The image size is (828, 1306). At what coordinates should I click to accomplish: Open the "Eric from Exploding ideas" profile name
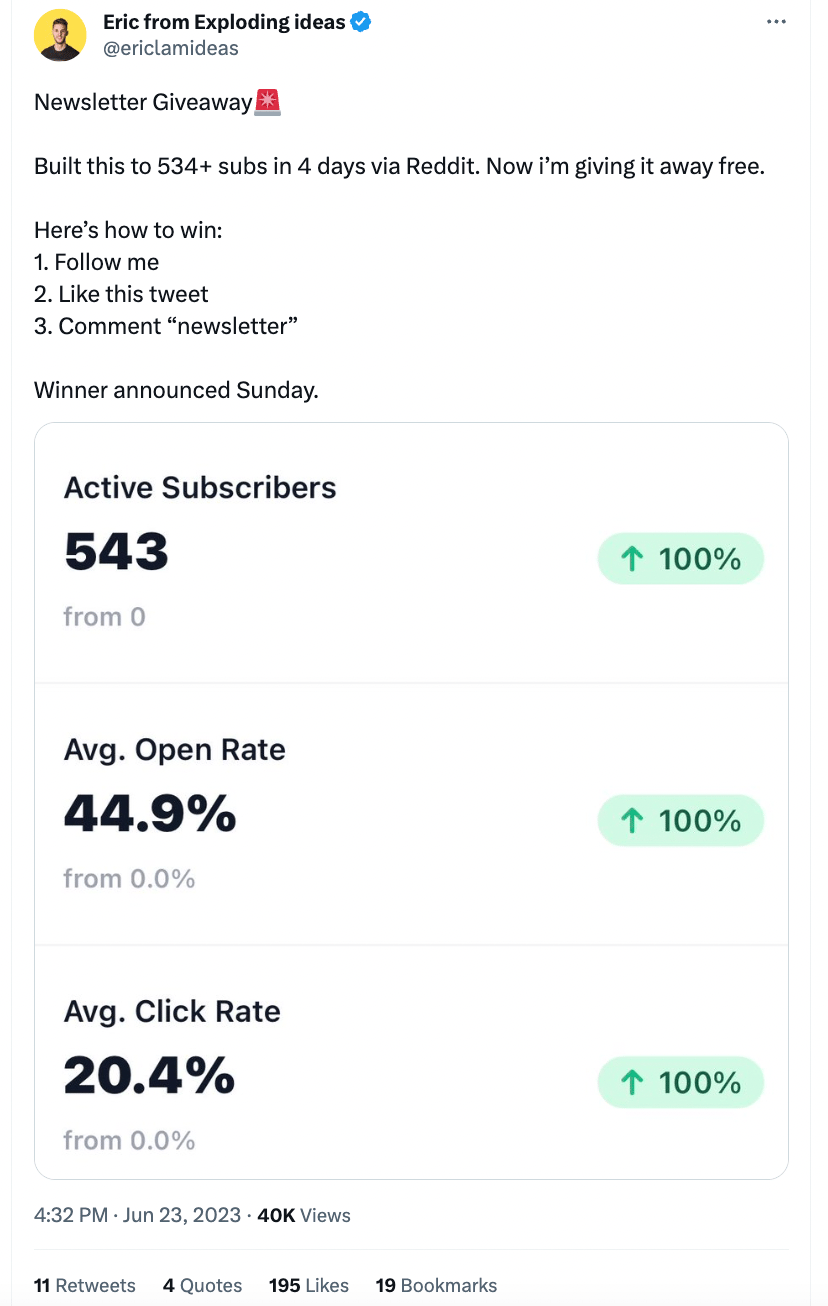click(x=224, y=22)
